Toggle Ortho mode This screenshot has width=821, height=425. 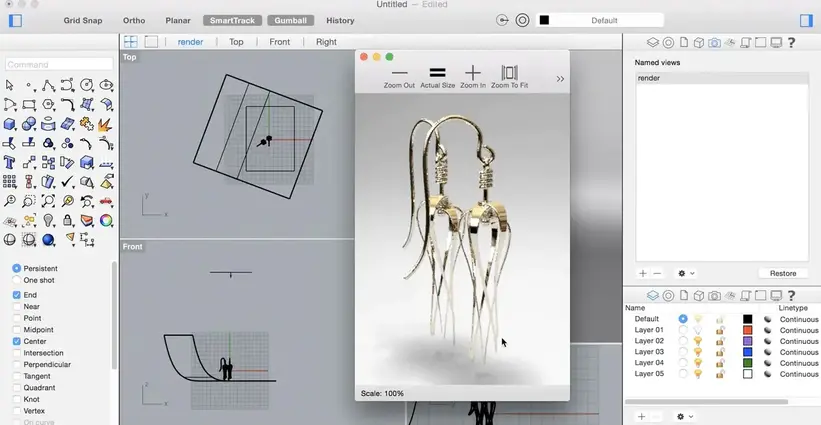click(x=134, y=20)
